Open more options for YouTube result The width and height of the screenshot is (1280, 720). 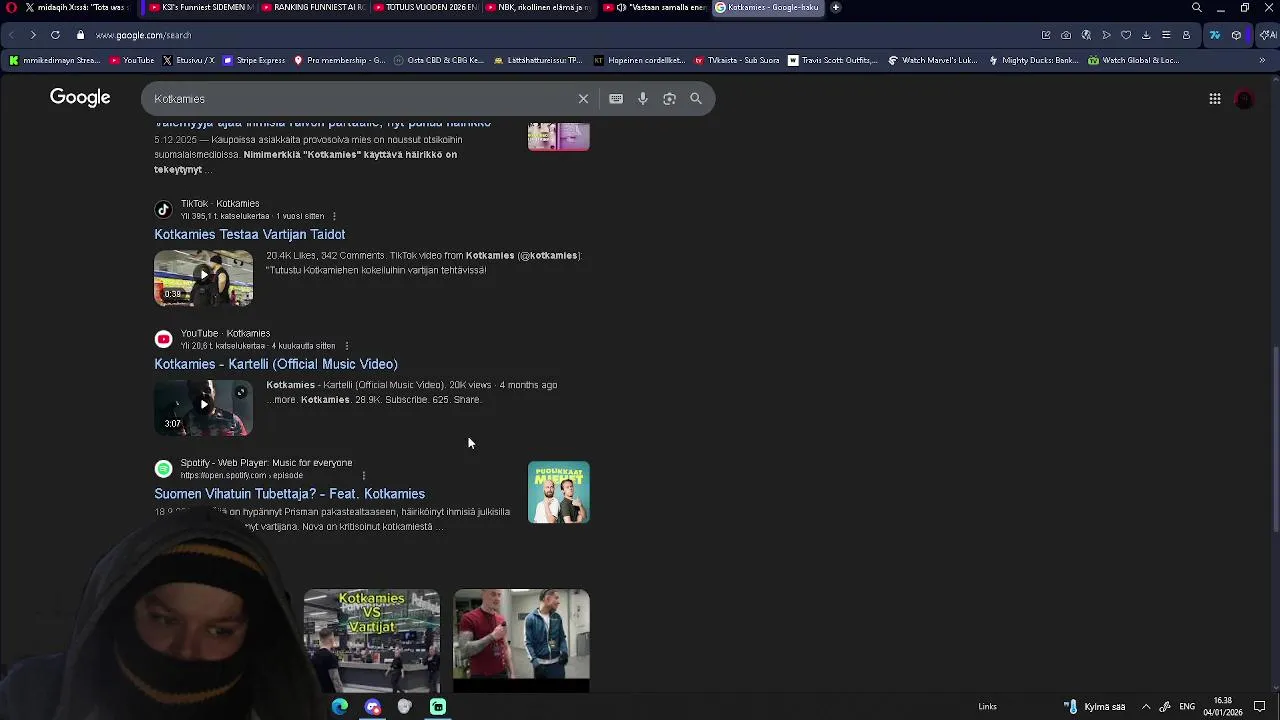(346, 346)
